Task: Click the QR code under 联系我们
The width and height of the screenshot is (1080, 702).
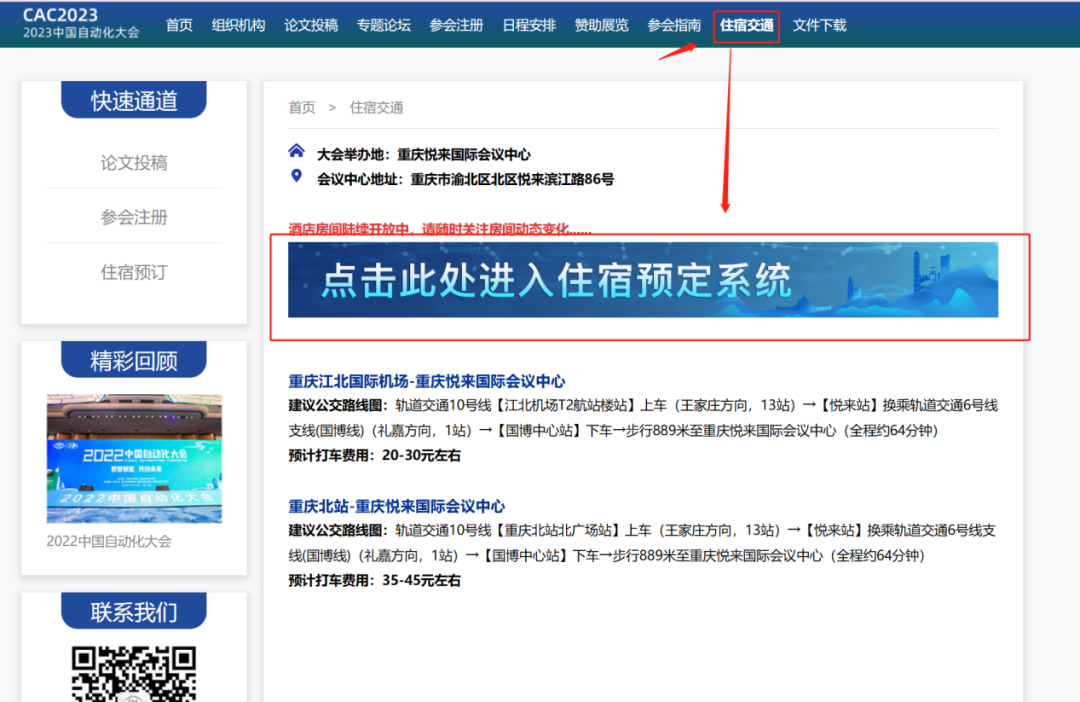Action: (x=134, y=674)
